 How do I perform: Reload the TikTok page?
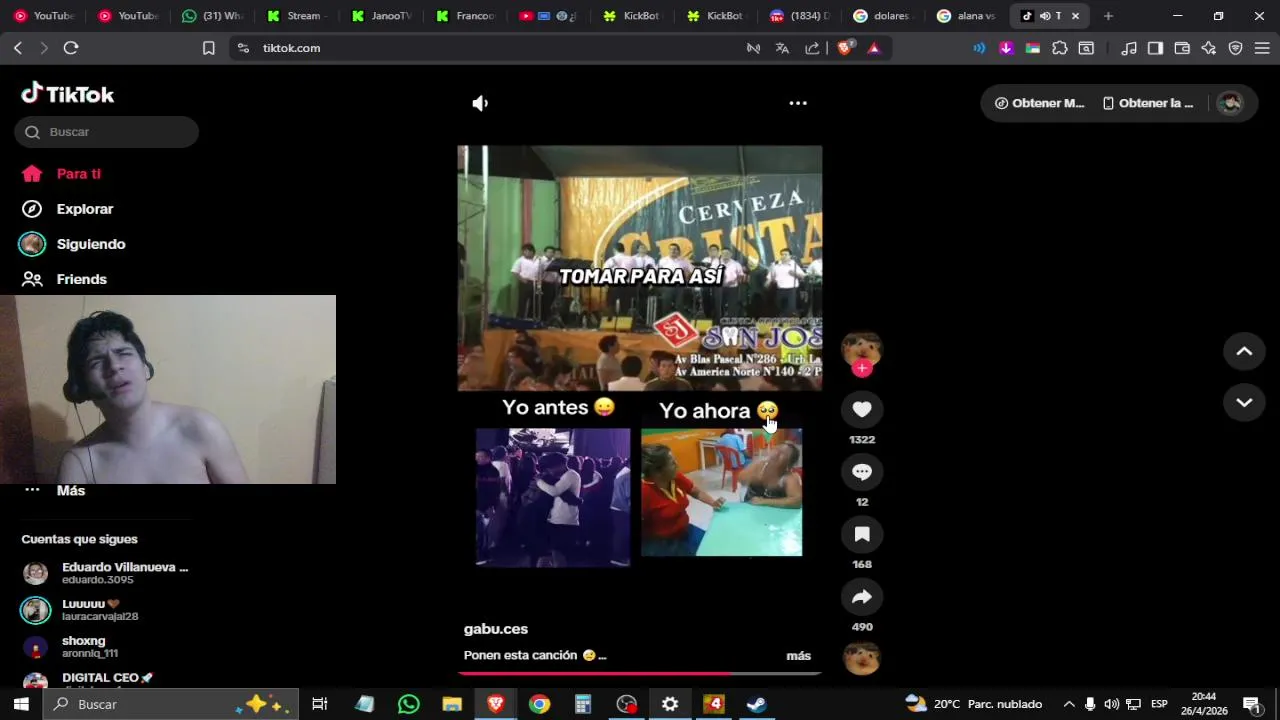(x=71, y=48)
